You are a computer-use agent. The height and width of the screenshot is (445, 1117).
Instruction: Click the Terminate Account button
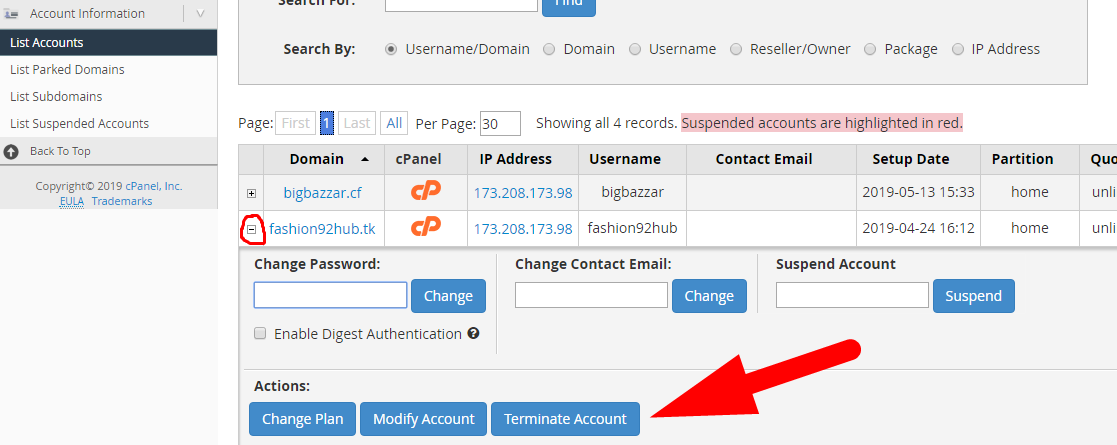coord(565,419)
